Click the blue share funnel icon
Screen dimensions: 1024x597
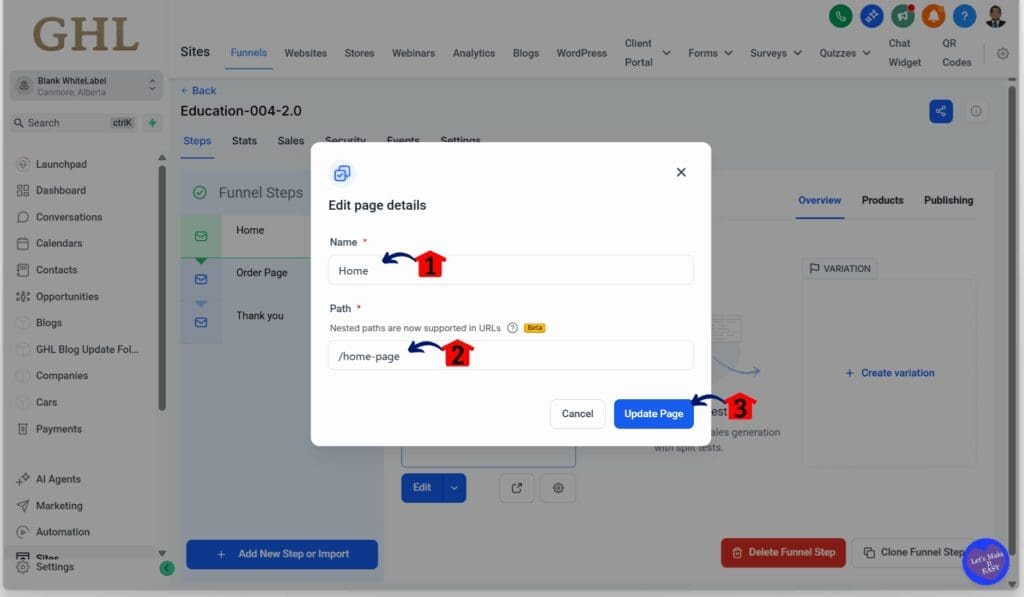[x=940, y=111]
